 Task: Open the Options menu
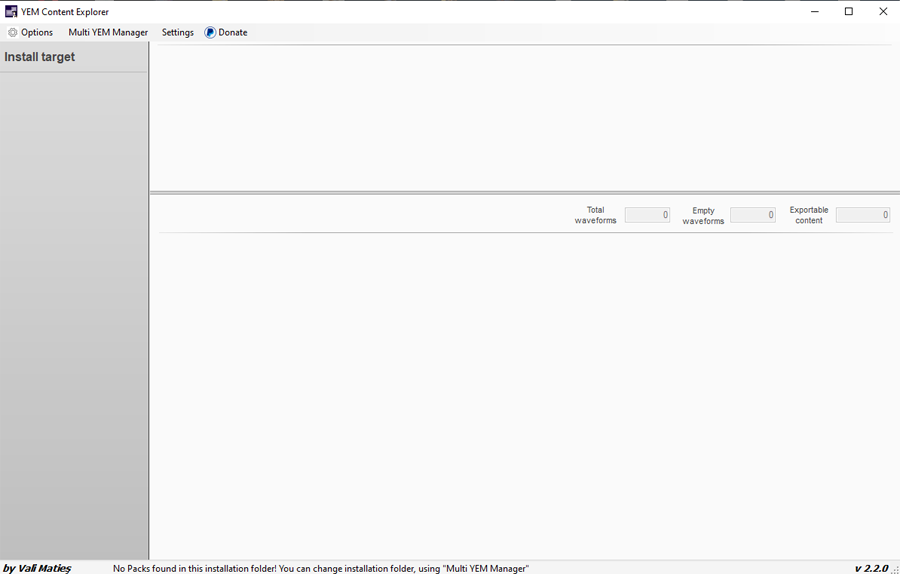tap(30, 33)
